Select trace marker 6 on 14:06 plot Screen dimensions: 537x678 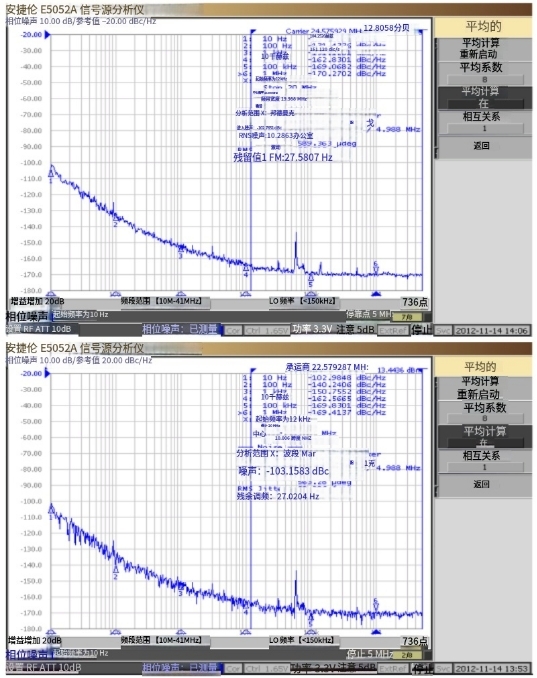pyautogui.click(x=376, y=267)
